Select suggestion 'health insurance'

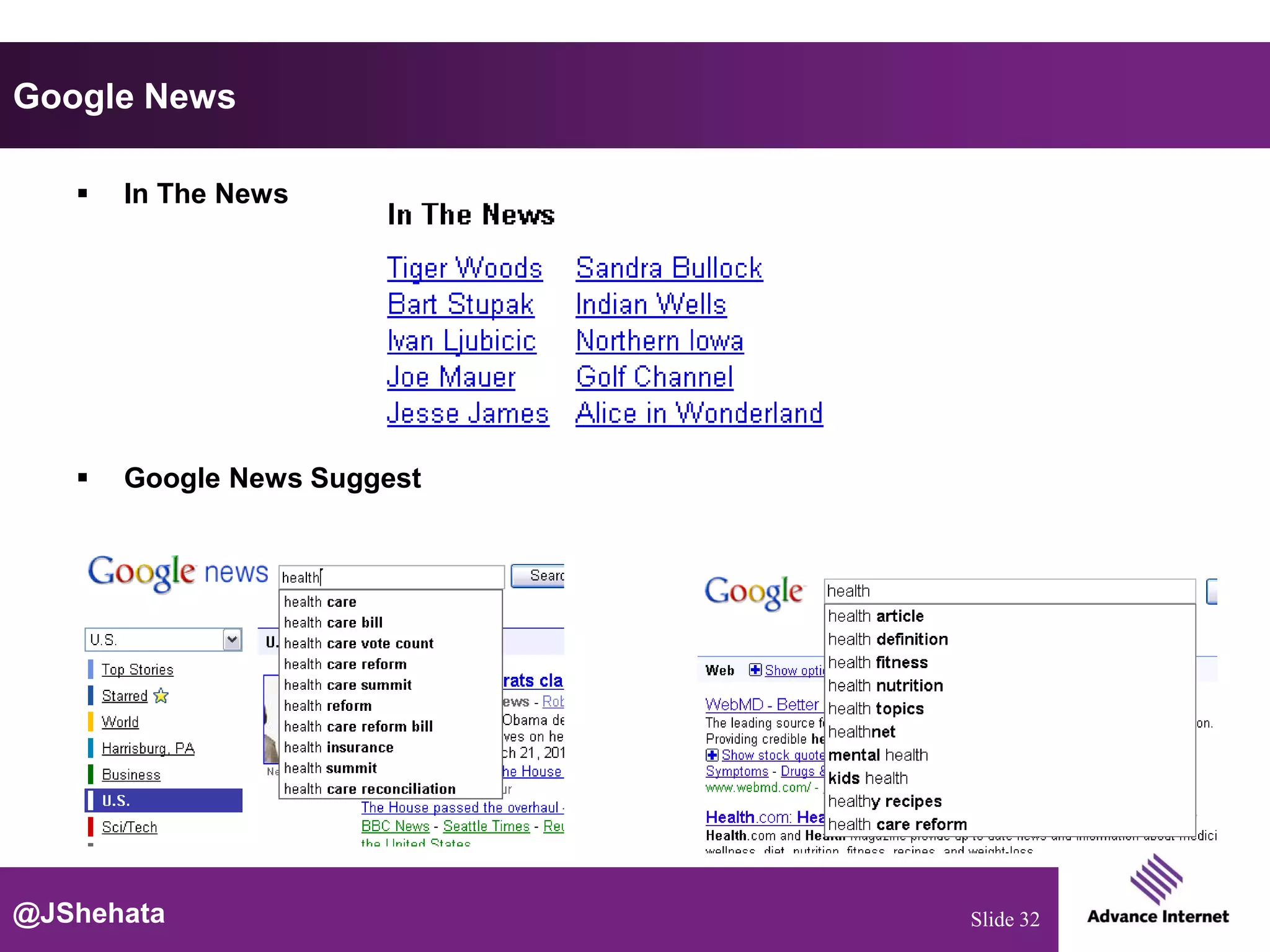[x=391, y=747]
